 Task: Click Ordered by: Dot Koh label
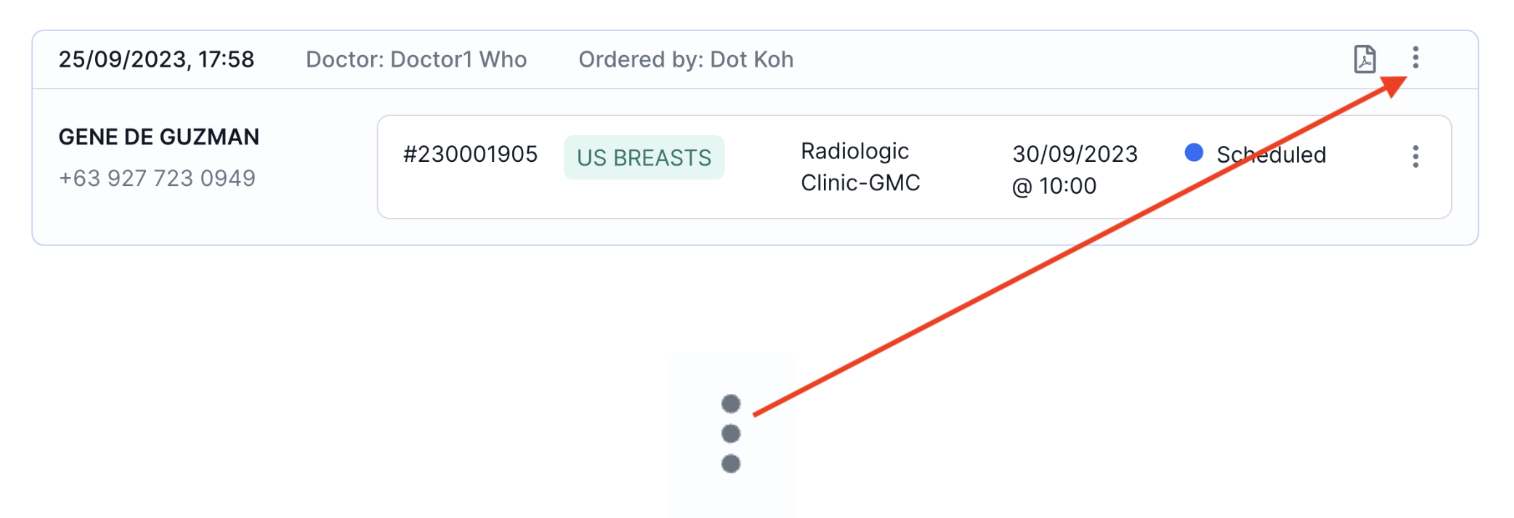coord(686,60)
